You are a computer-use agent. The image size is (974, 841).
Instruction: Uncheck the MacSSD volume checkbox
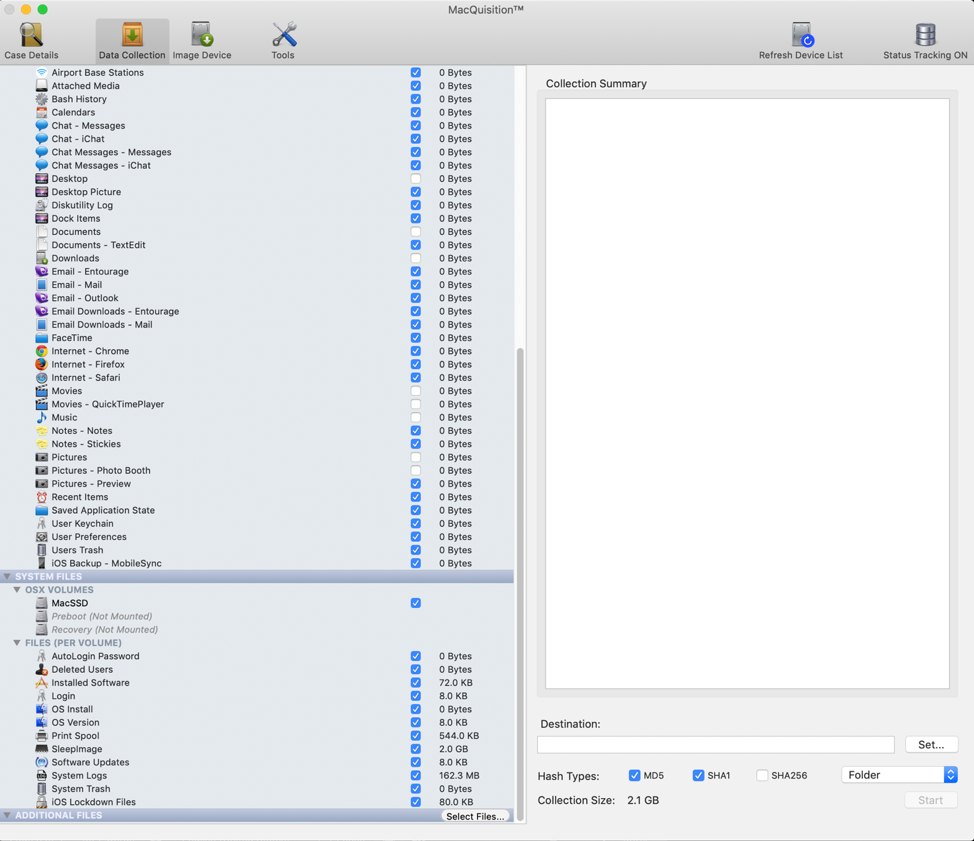416,603
